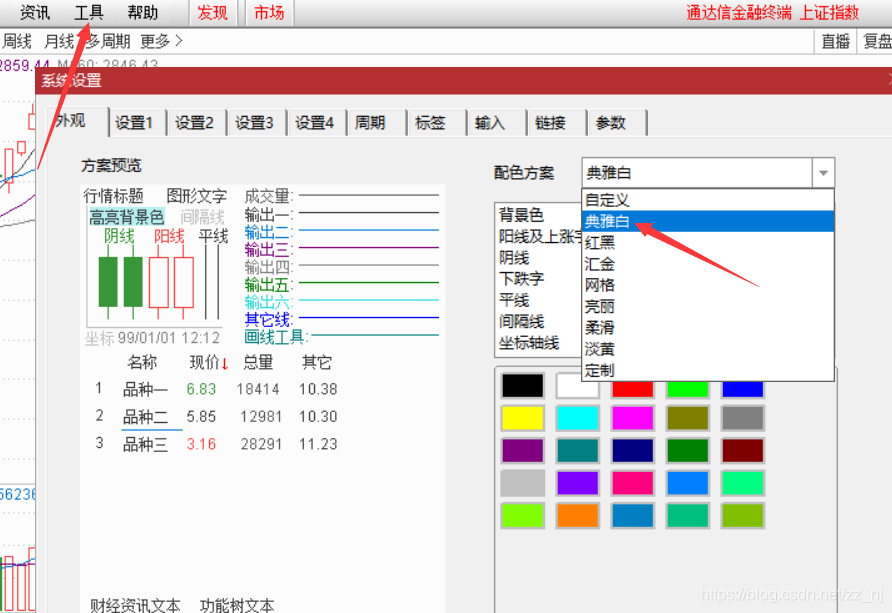Select 月线 period

click(x=59, y=41)
